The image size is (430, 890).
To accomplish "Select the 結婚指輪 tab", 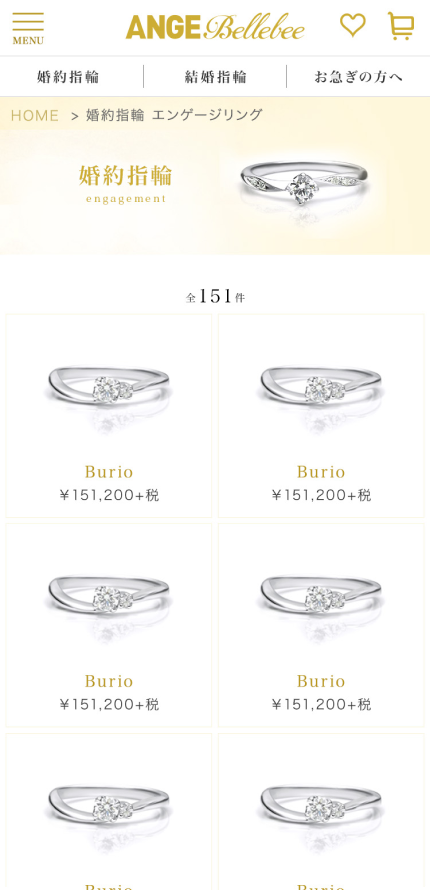I will point(216,77).
